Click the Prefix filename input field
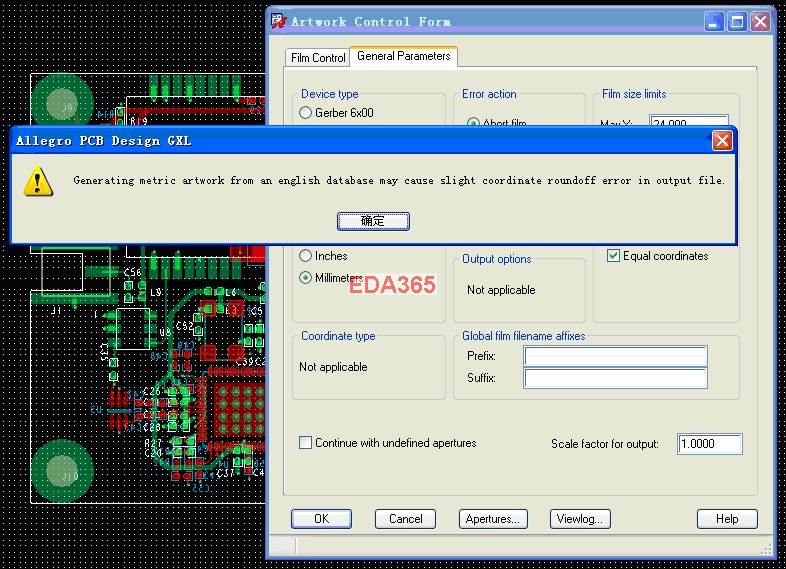 (616, 356)
